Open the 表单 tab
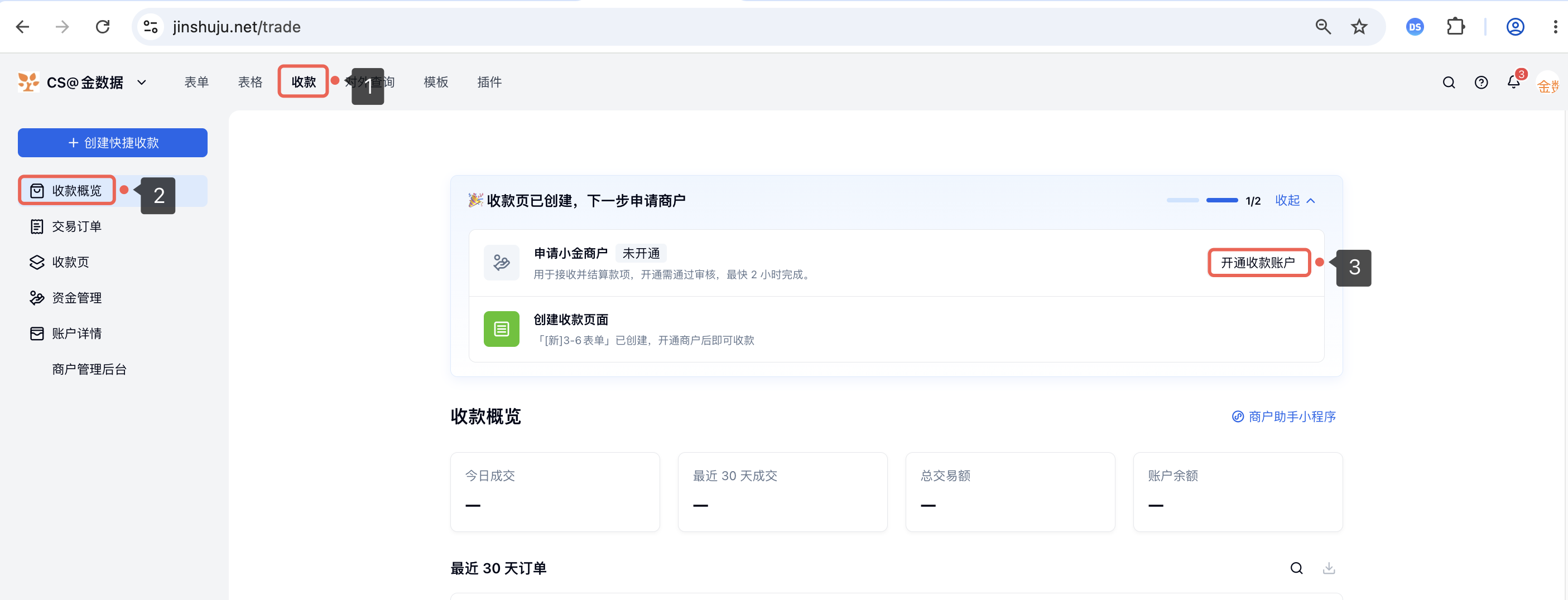This screenshot has width=1568, height=600. tap(196, 82)
